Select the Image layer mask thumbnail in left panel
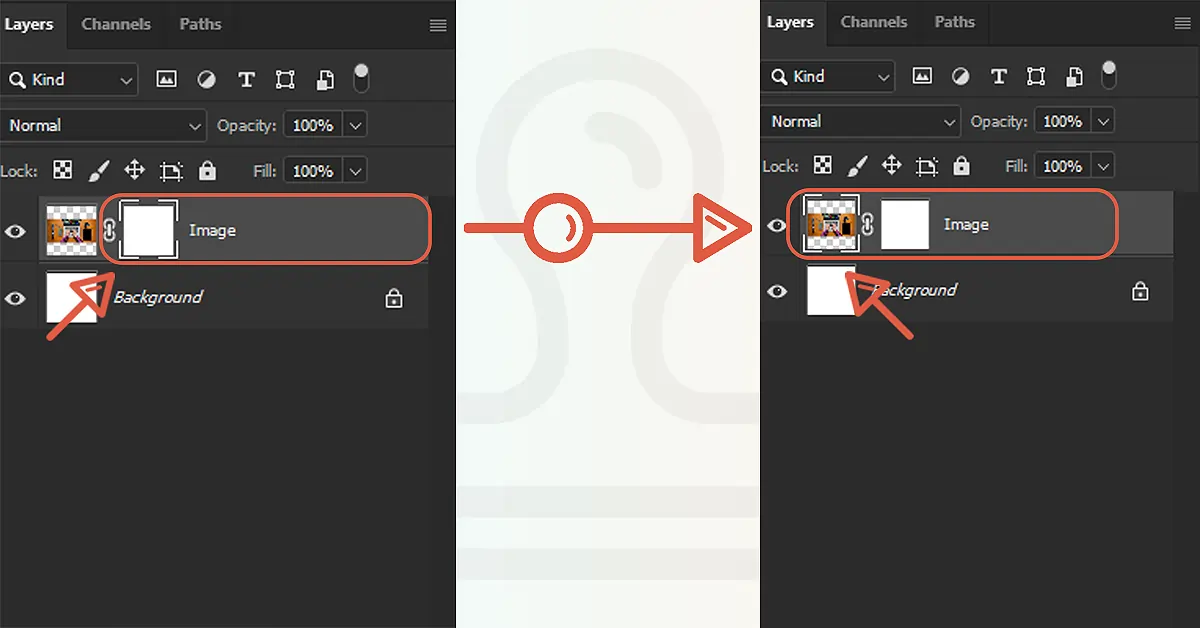Viewport: 1200px width, 628px height. (x=148, y=231)
